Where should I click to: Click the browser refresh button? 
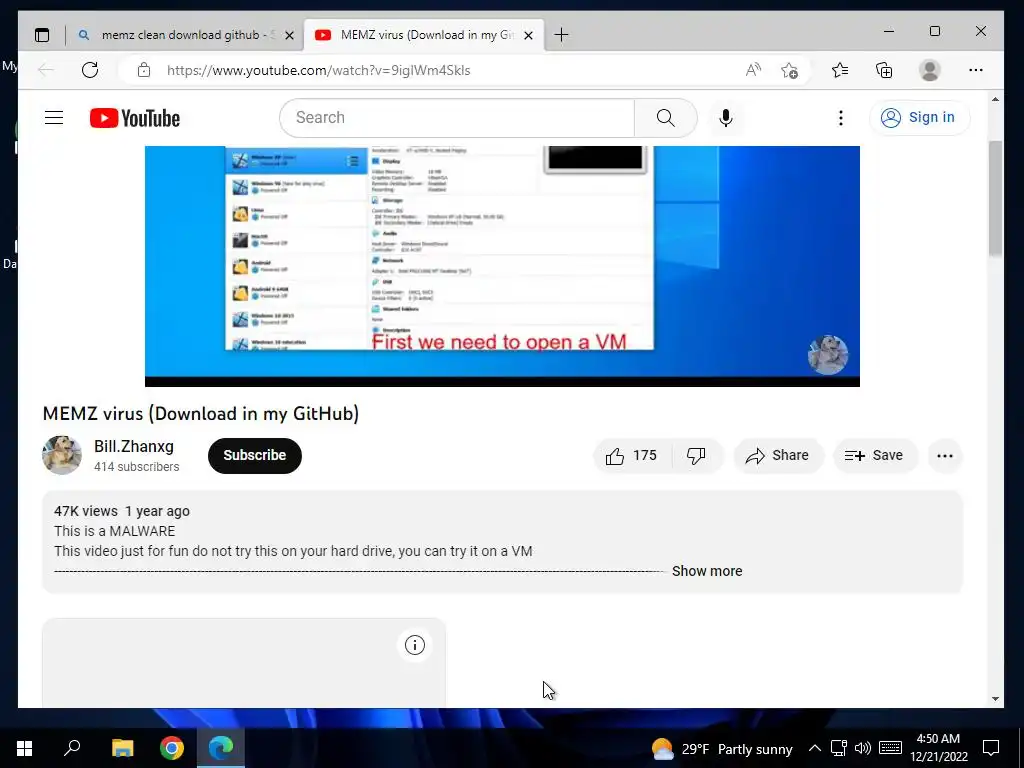90,70
